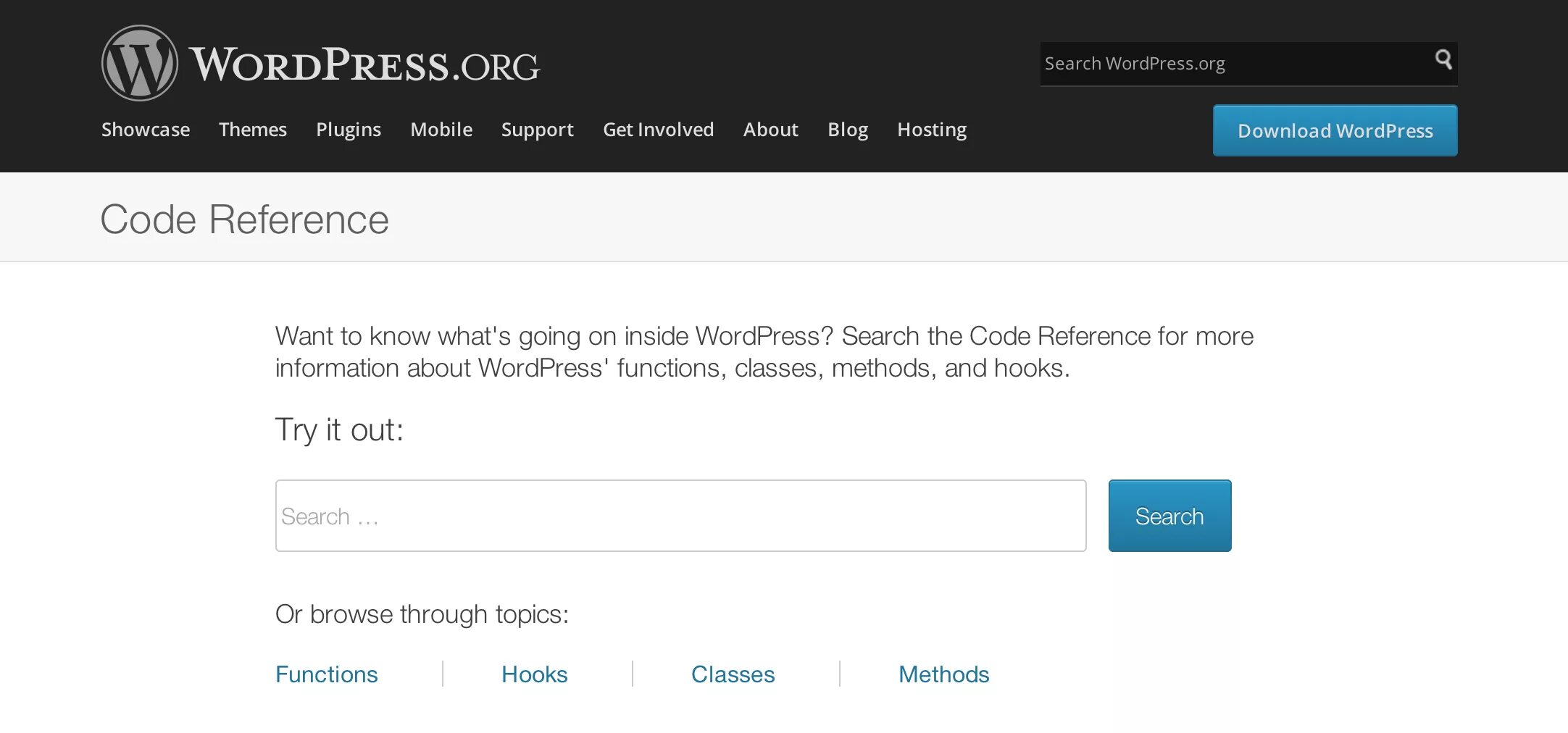
Task: Visit the Blog navigation item
Action: [x=848, y=130]
